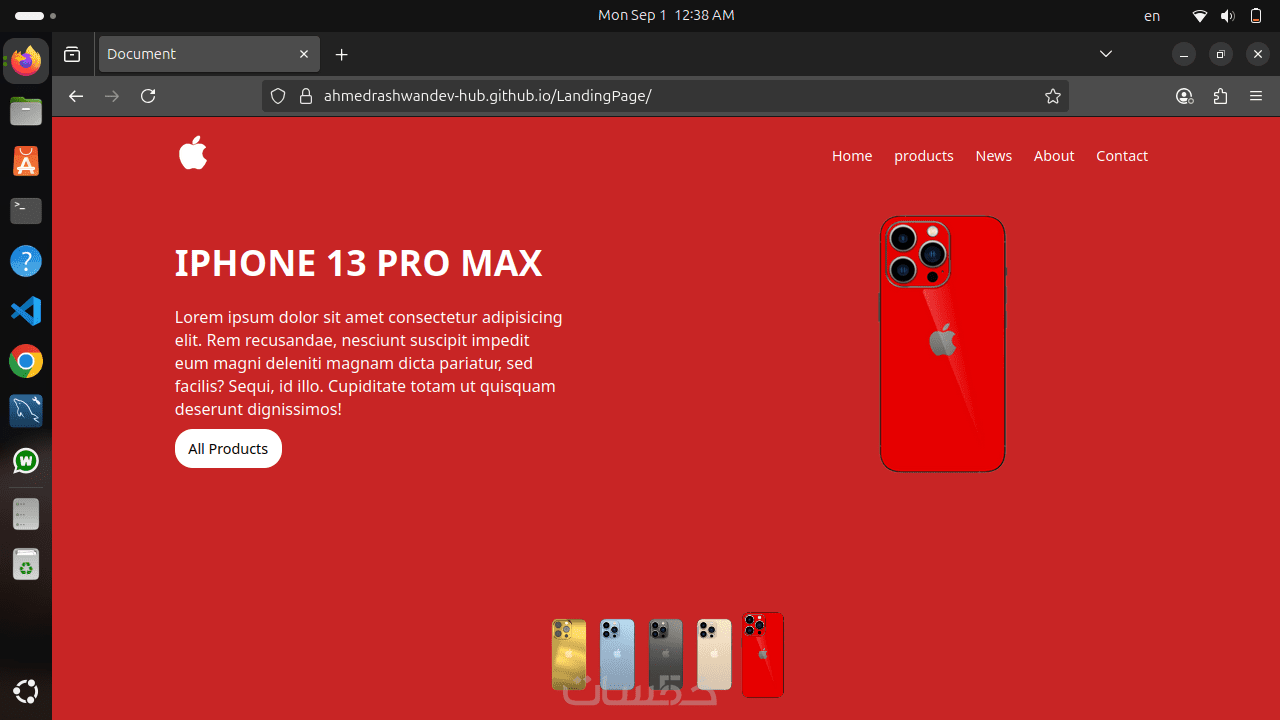Go back with the browser back arrow
Image resolution: width=1280 pixels, height=720 pixels.
[76, 96]
